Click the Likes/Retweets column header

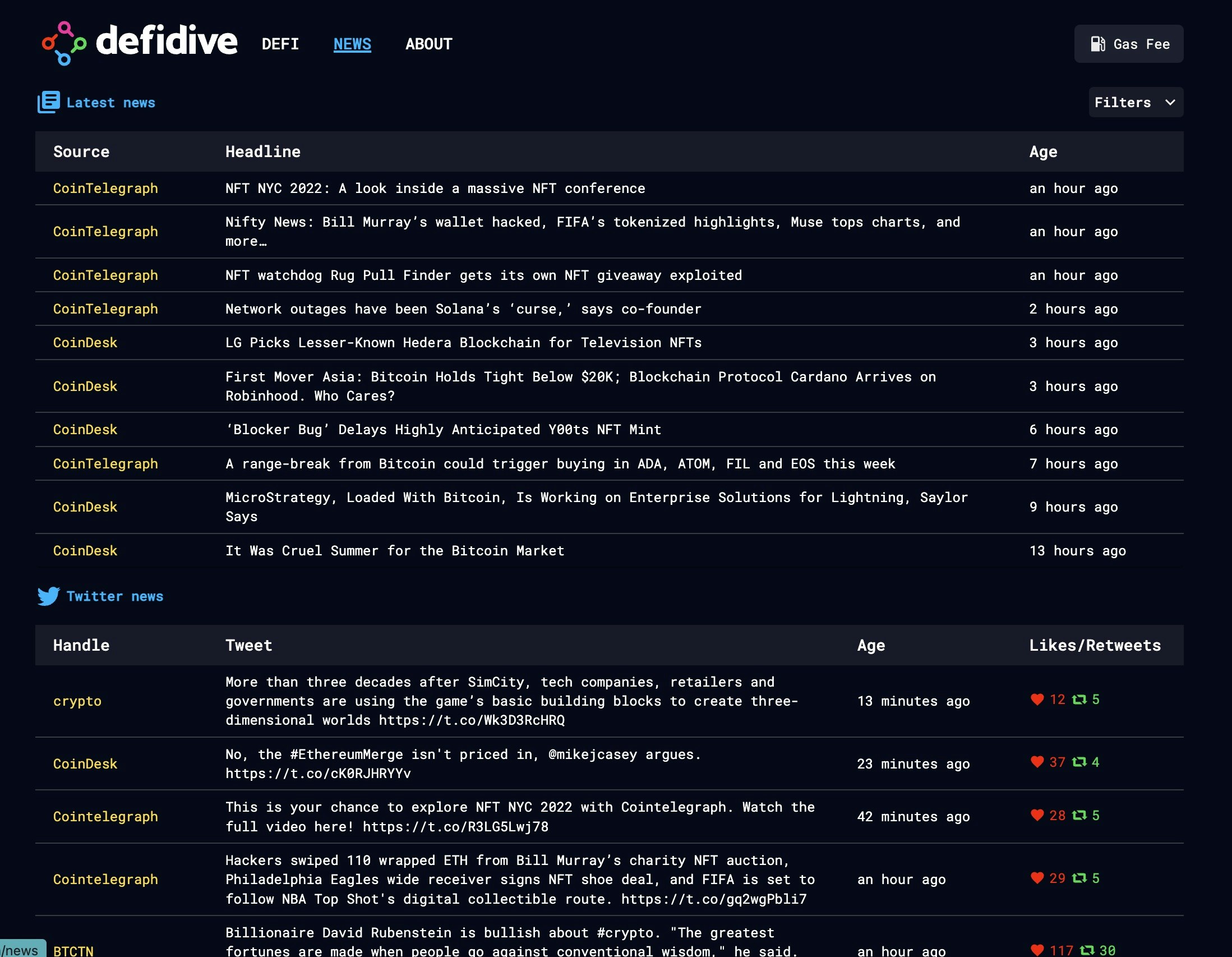(x=1095, y=646)
